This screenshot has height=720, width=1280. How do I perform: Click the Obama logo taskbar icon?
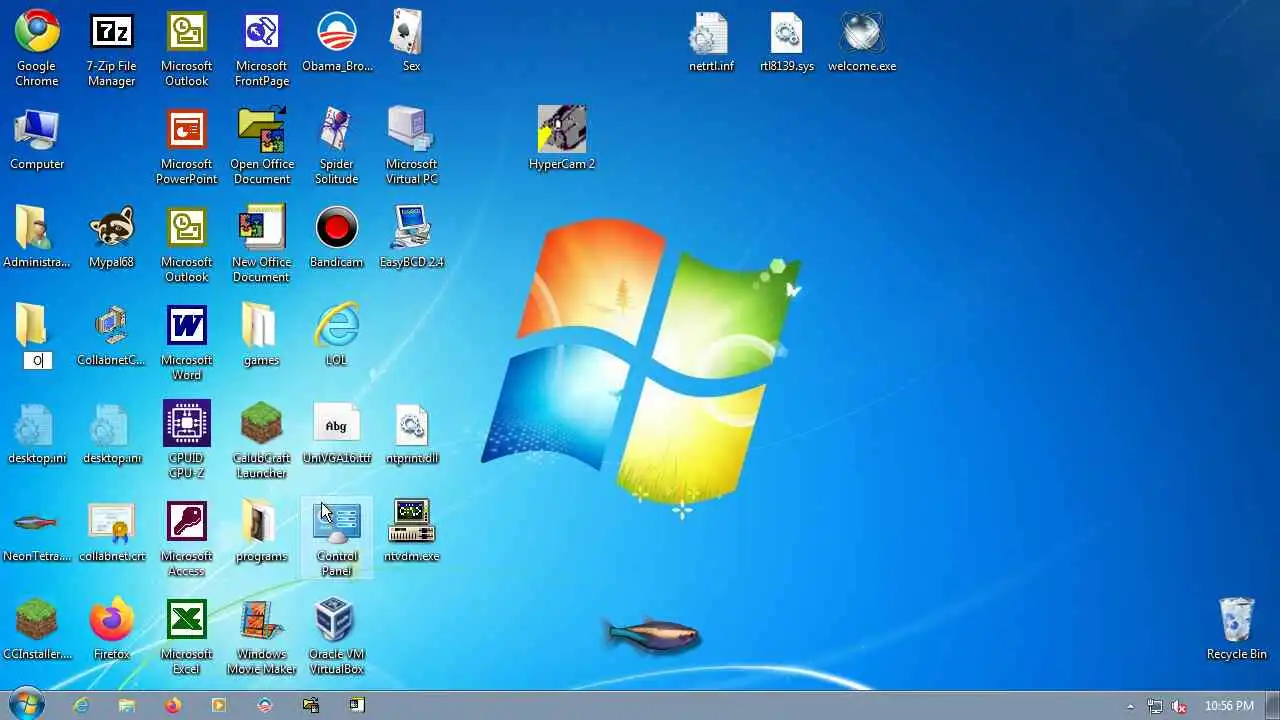[x=265, y=705]
